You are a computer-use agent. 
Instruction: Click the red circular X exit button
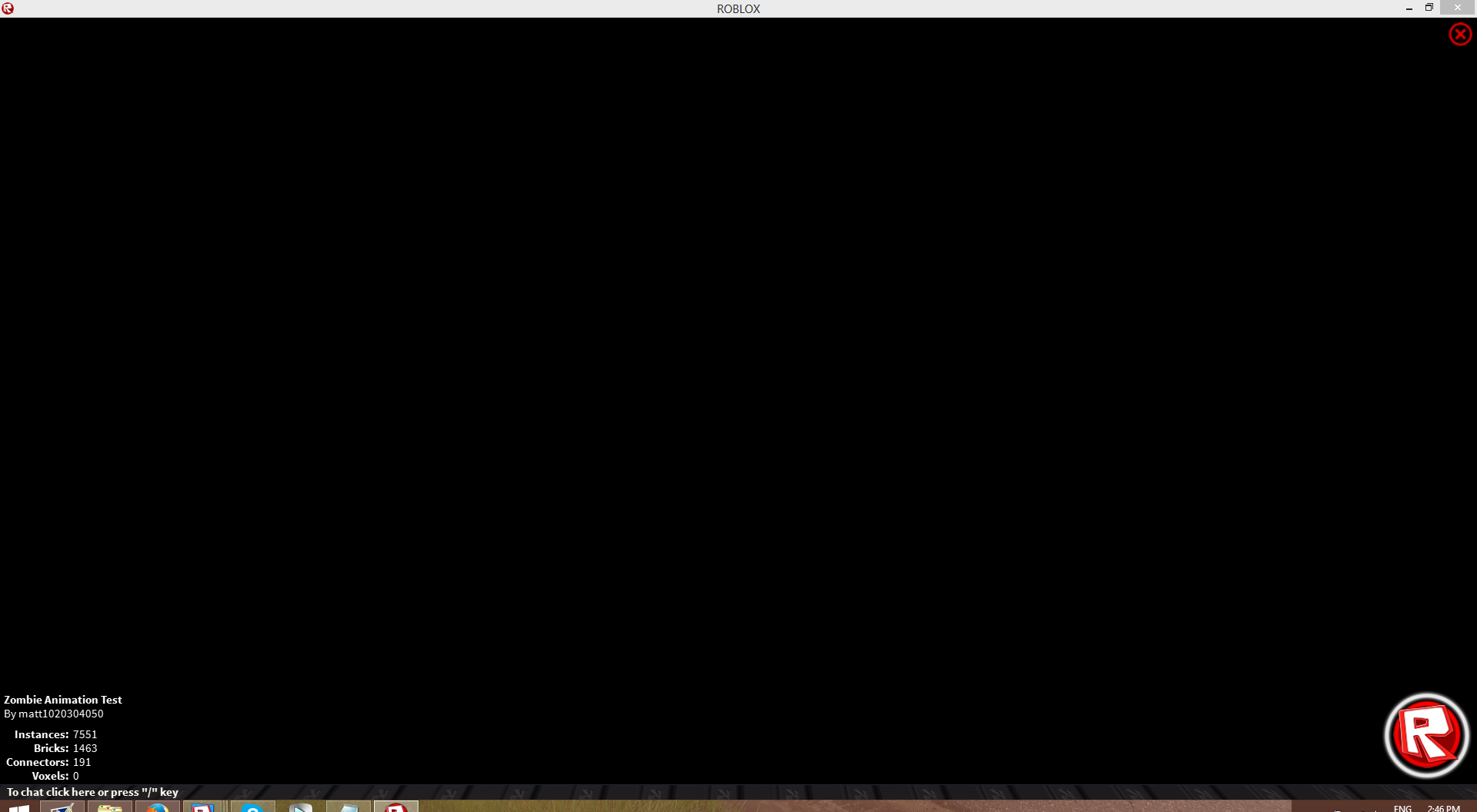pyautogui.click(x=1459, y=35)
